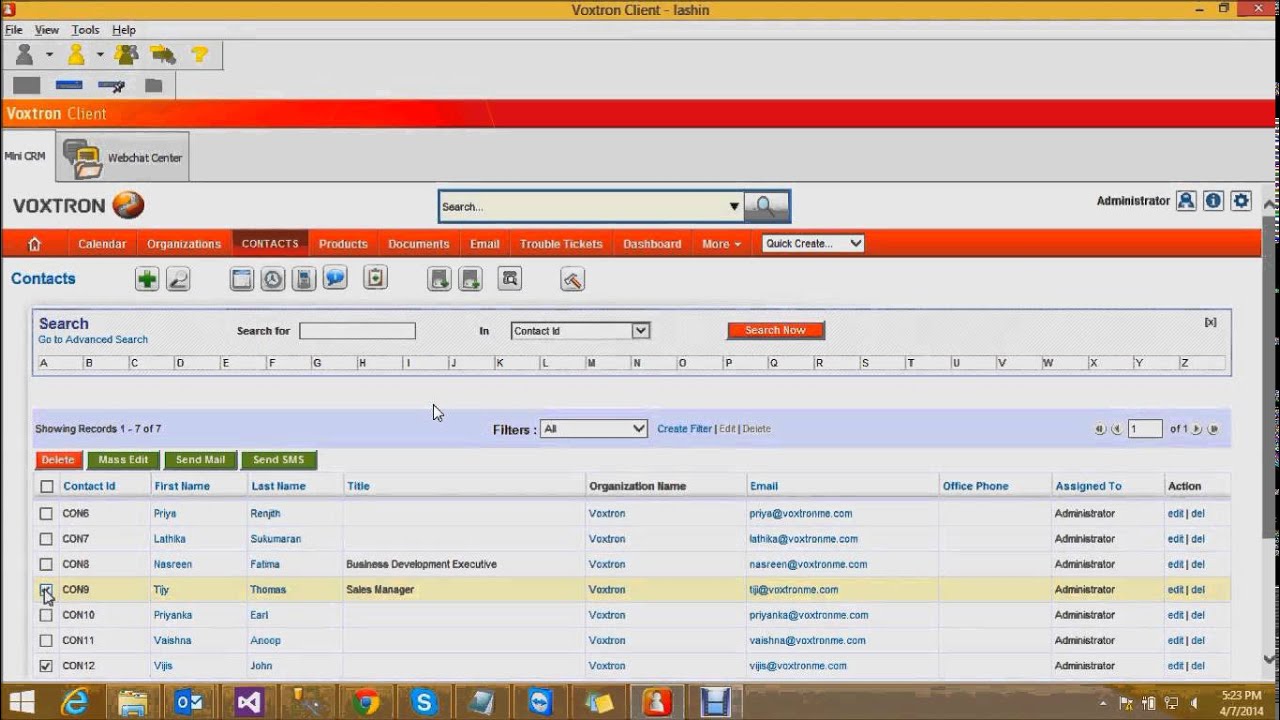The image size is (1280, 720).
Task: Click the yellow person agent icon
Action: click(x=76, y=54)
